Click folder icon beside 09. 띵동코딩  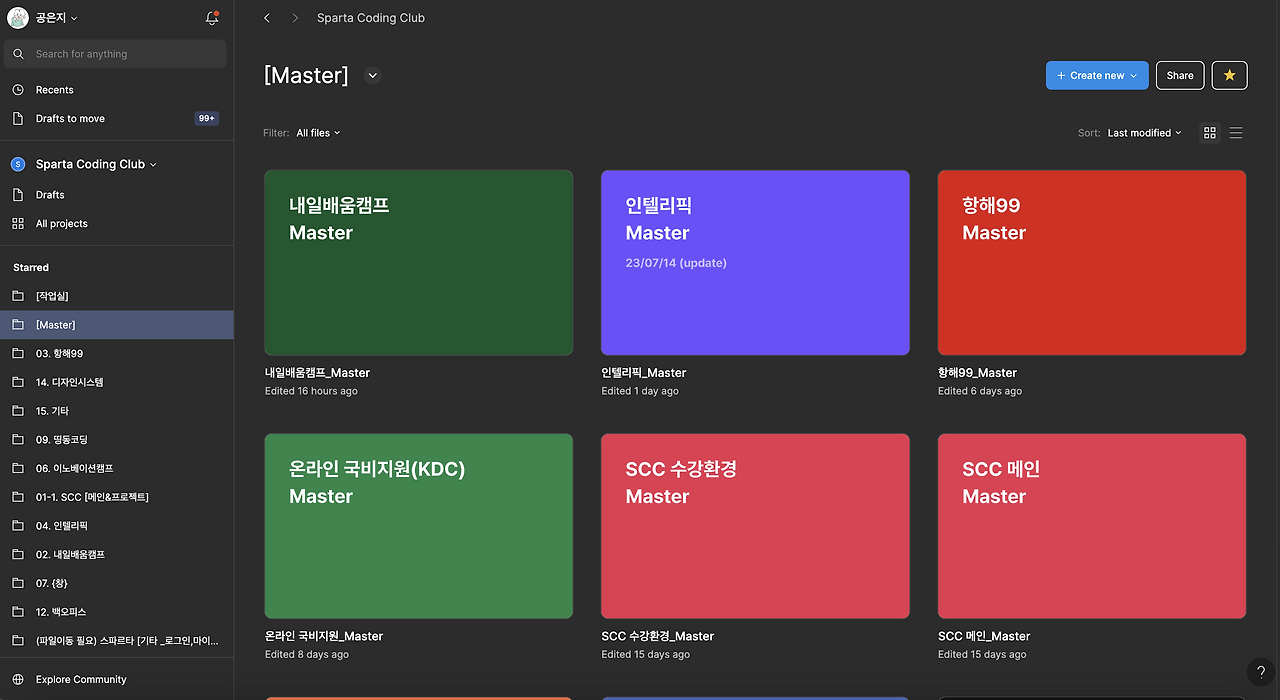(18, 440)
